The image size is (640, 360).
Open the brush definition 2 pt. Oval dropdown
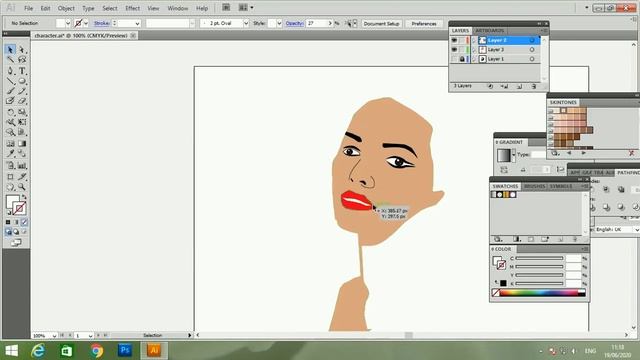coord(246,23)
